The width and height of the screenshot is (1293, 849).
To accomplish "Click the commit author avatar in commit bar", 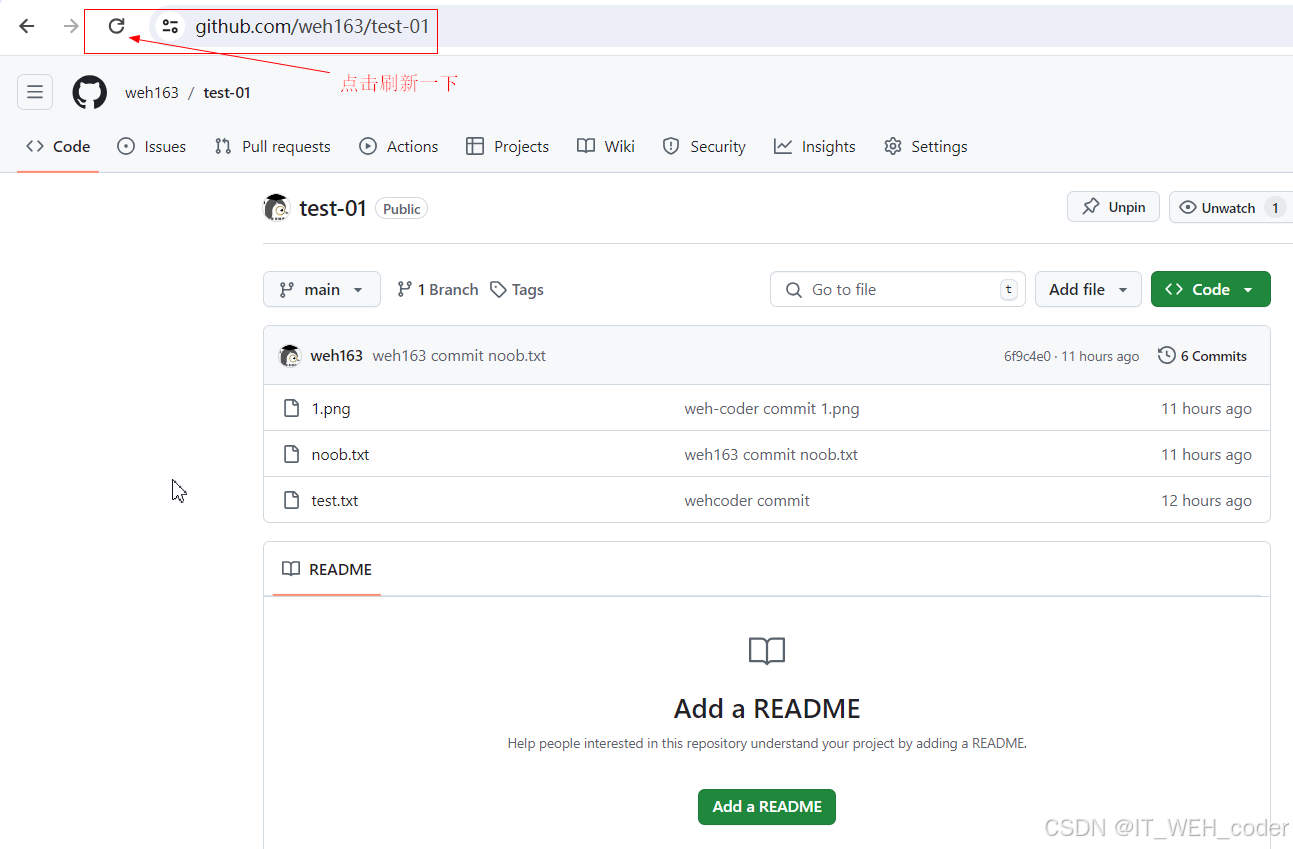I will pyautogui.click(x=290, y=355).
